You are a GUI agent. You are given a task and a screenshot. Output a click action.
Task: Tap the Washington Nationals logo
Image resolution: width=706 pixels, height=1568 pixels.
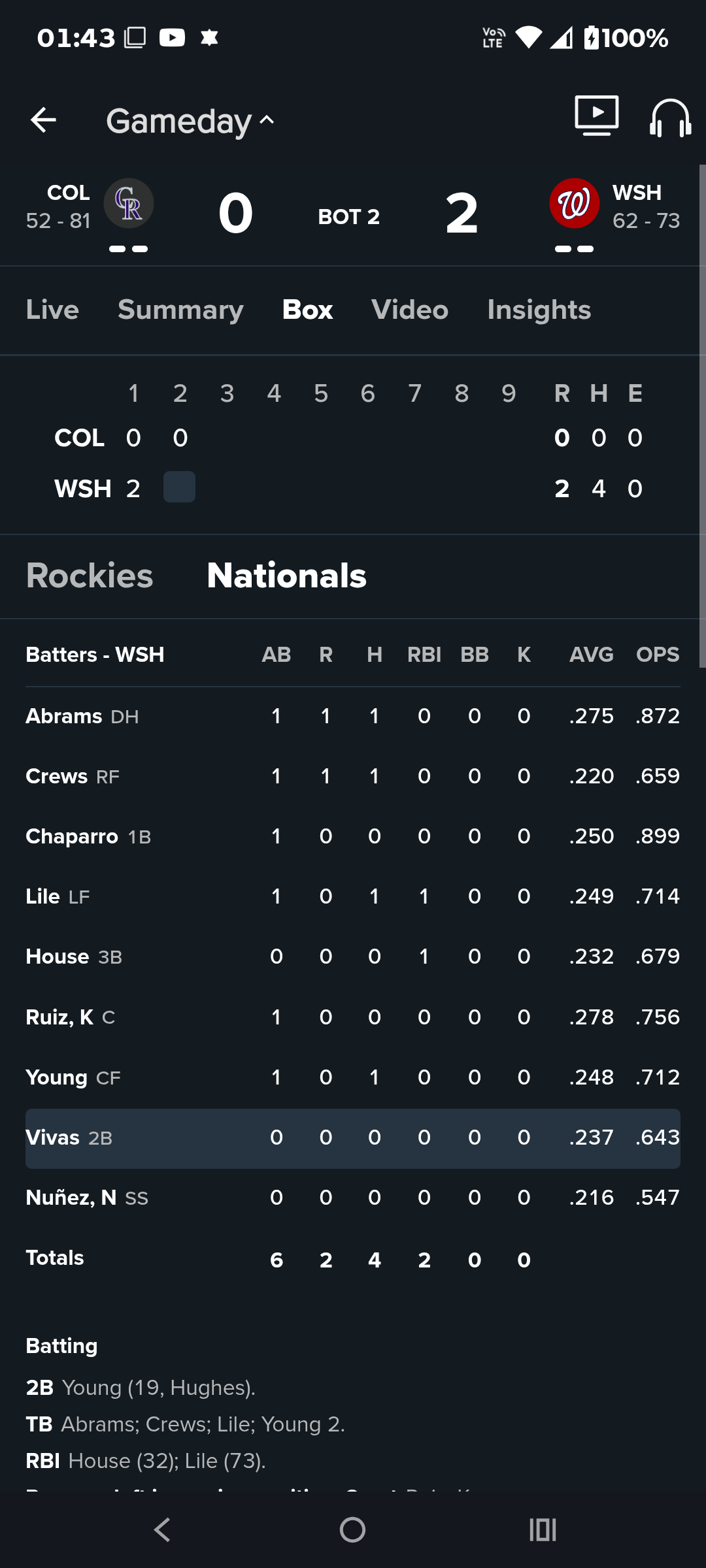pos(575,203)
